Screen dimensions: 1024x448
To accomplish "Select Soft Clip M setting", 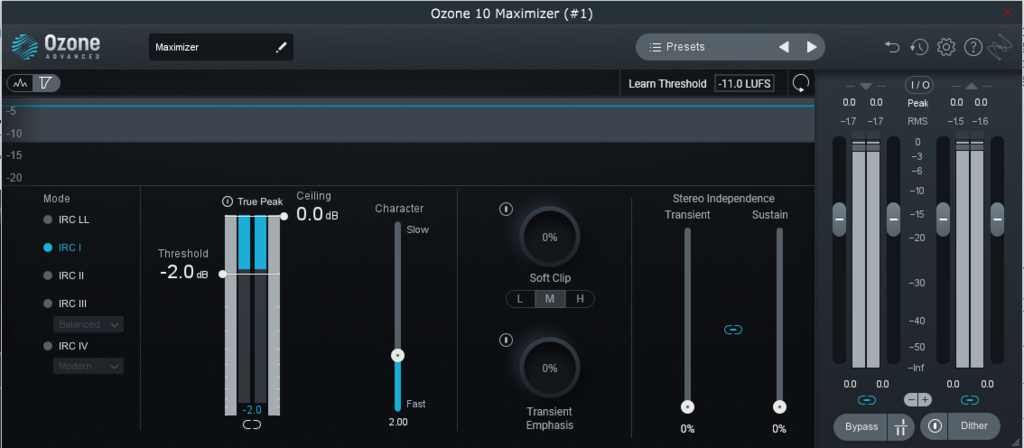I will pos(550,299).
